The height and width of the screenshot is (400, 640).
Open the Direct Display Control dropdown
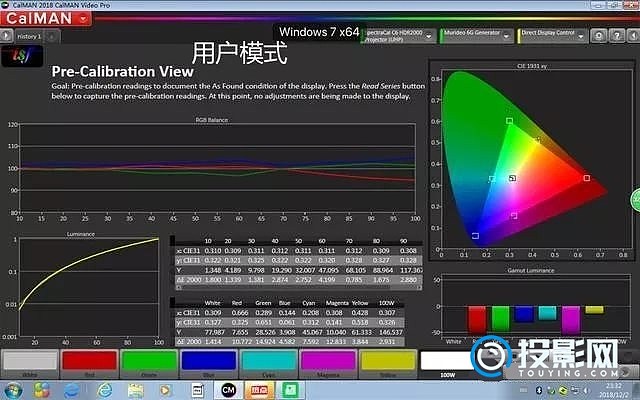(x=560, y=34)
